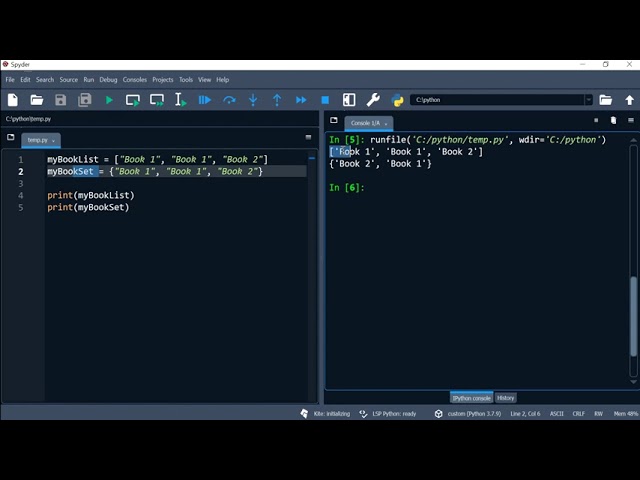Open editor pane options menu icon
Image resolution: width=640 pixels, height=480 pixels.
point(308,137)
